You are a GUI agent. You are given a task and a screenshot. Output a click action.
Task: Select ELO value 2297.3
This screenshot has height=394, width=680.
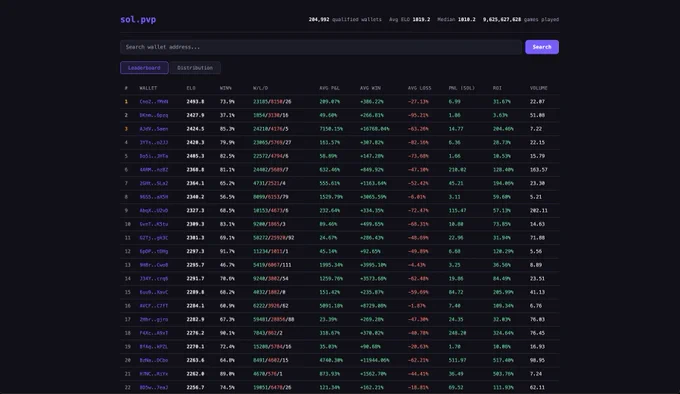point(195,251)
